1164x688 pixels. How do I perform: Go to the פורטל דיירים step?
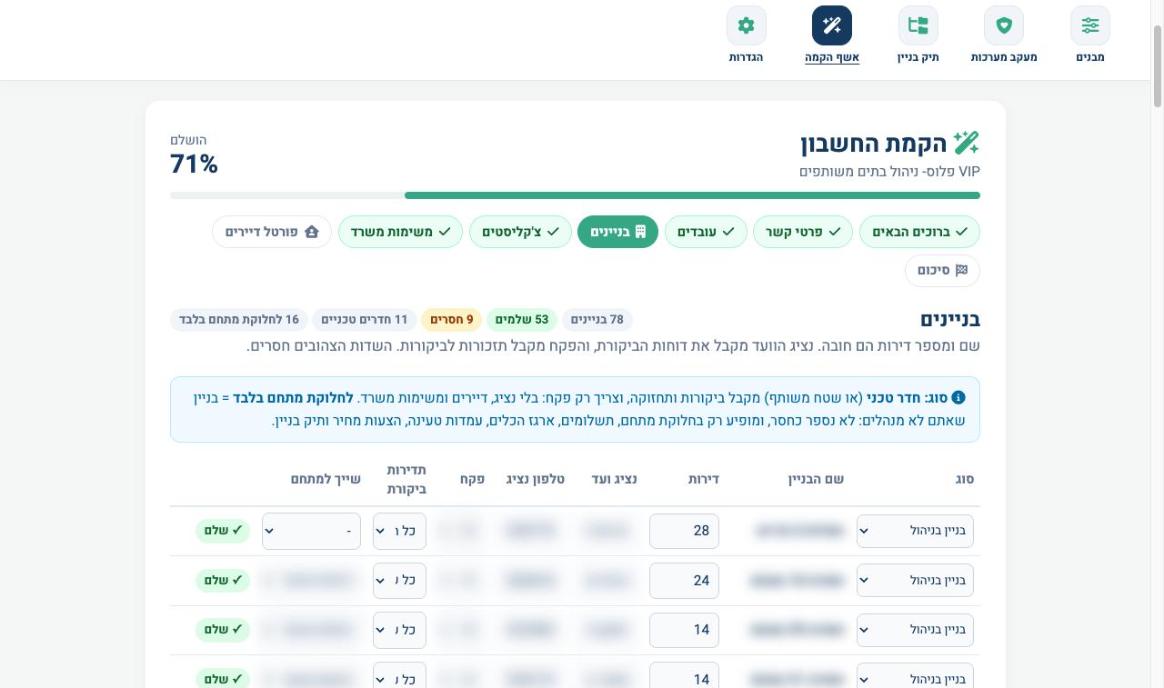pos(272,232)
